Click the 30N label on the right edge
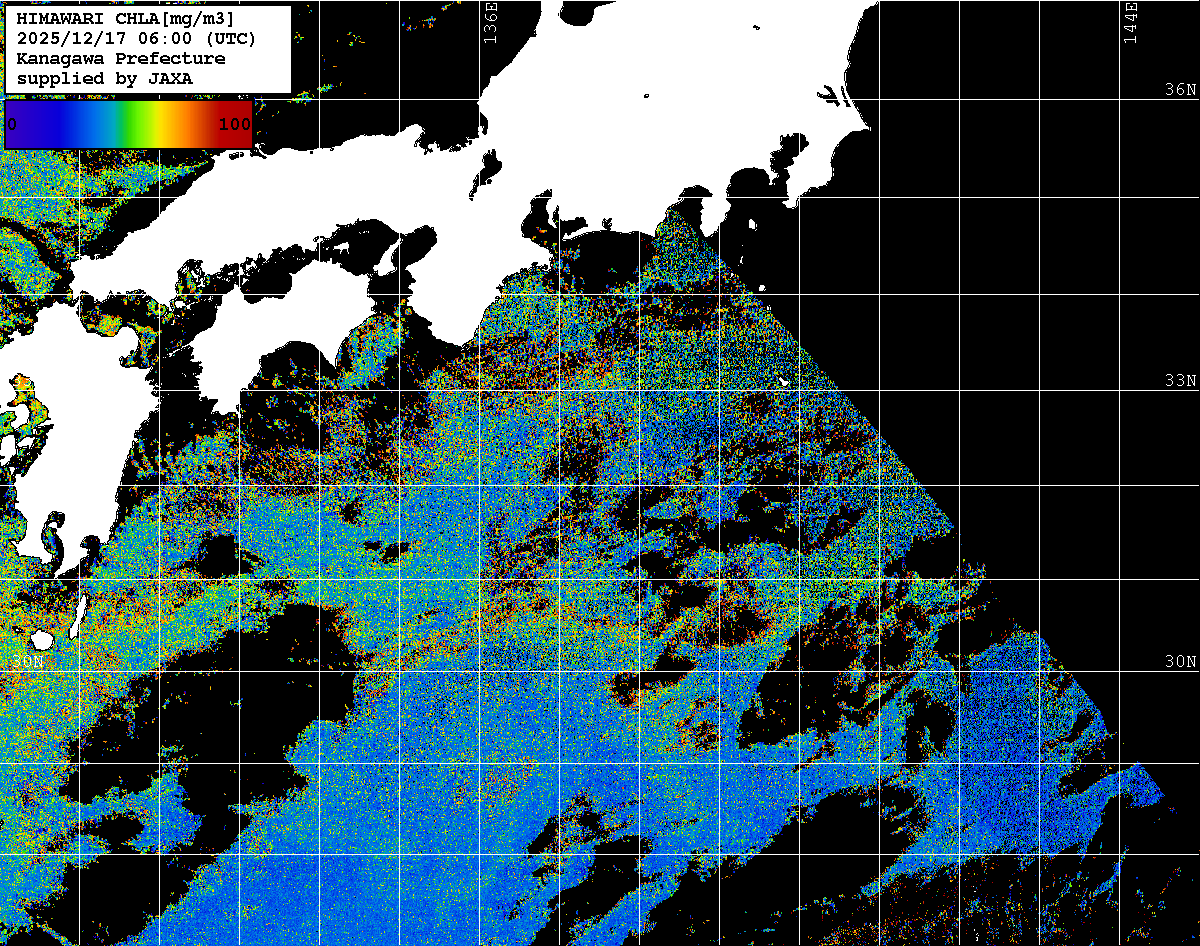 tap(1180, 662)
